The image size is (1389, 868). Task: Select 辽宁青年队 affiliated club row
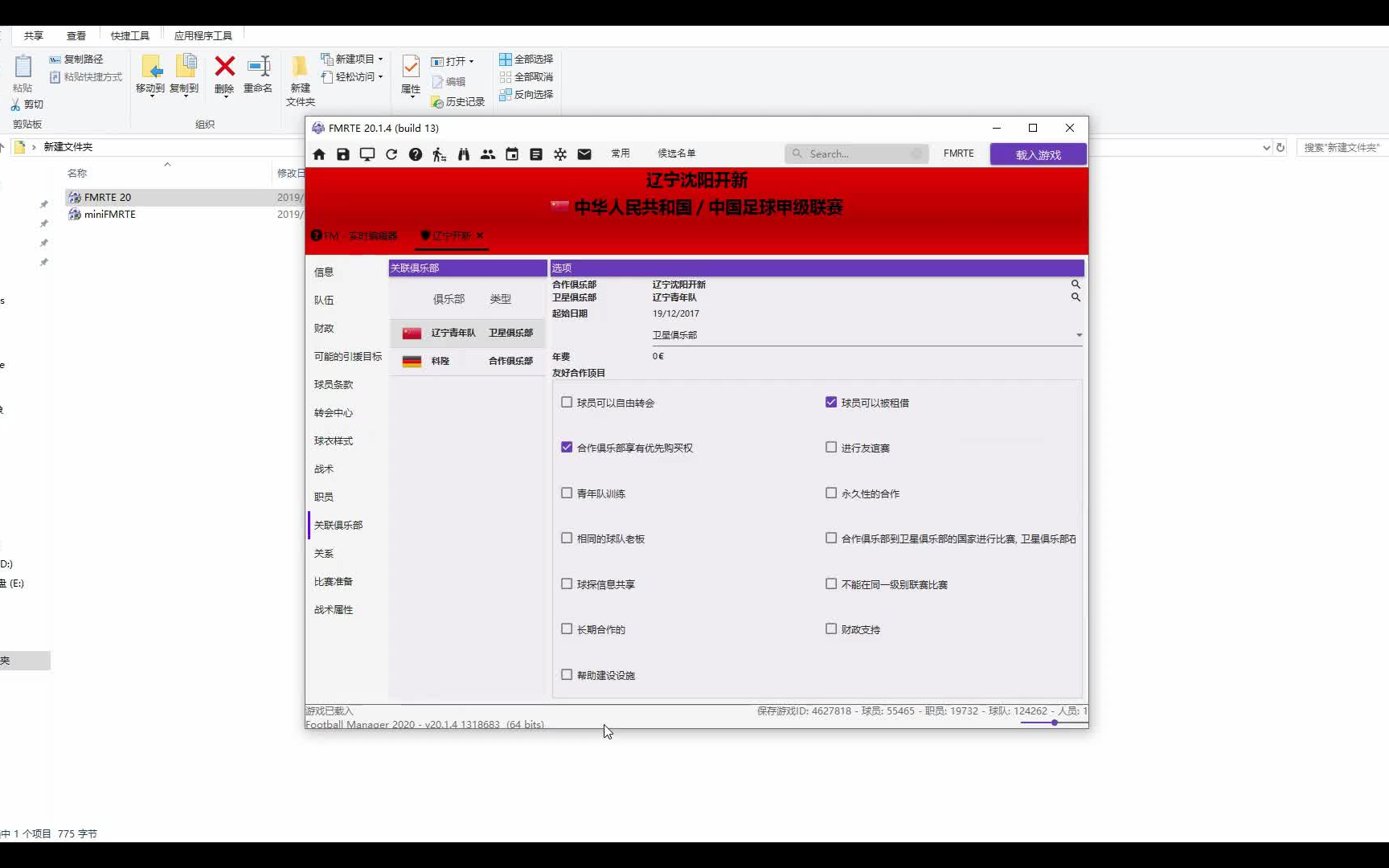(x=467, y=333)
